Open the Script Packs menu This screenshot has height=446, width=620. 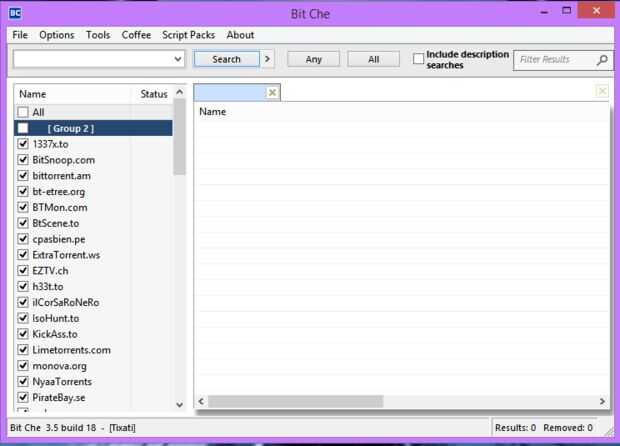(189, 35)
